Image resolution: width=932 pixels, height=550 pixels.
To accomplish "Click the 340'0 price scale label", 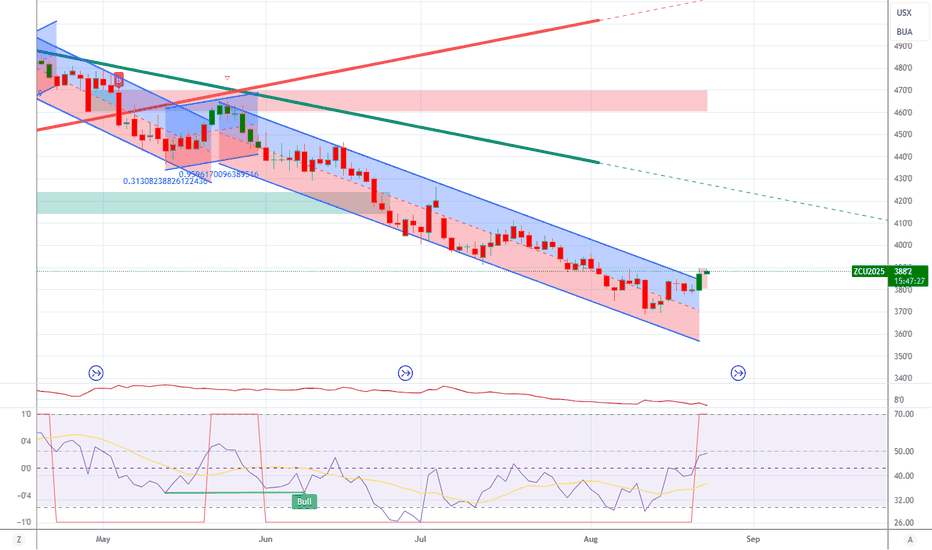I will tap(903, 378).
